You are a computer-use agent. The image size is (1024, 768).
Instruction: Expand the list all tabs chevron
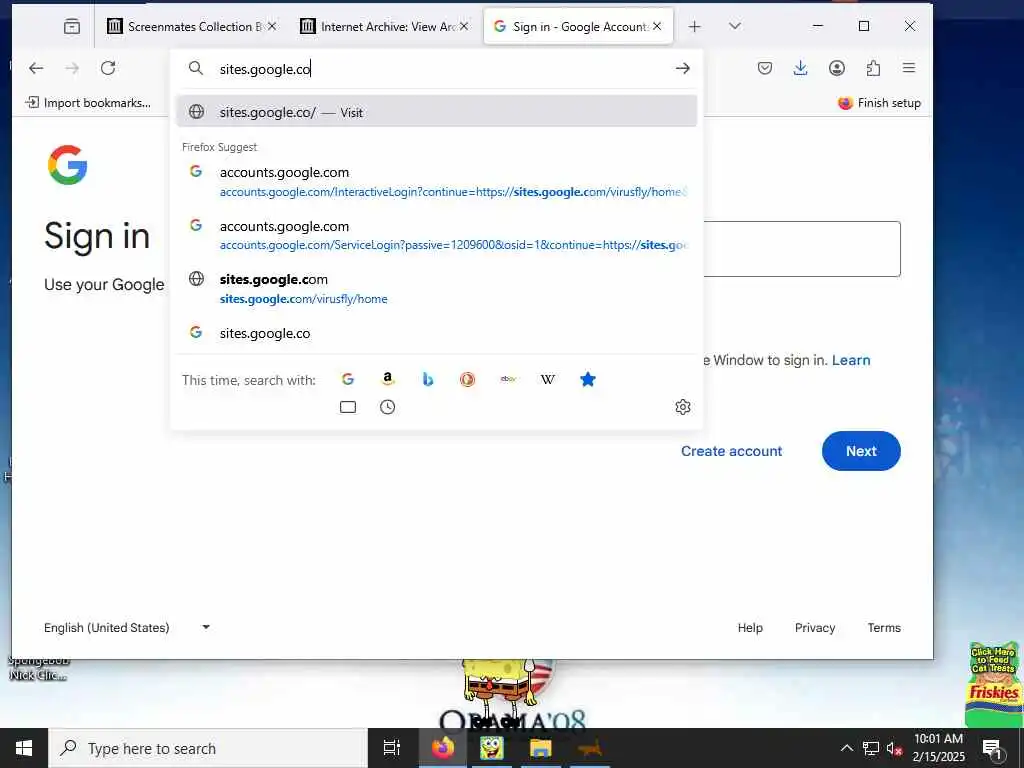coord(735,26)
